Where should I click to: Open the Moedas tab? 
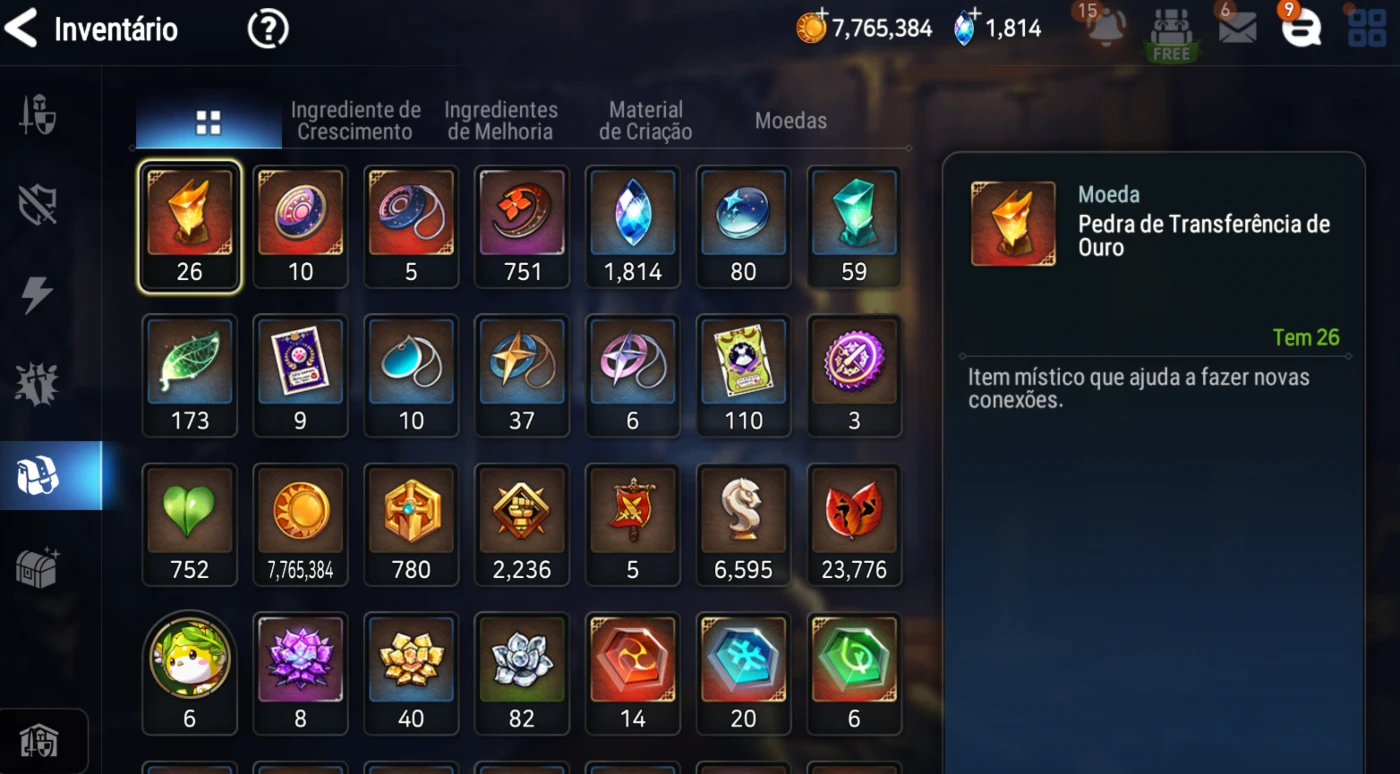(x=791, y=121)
